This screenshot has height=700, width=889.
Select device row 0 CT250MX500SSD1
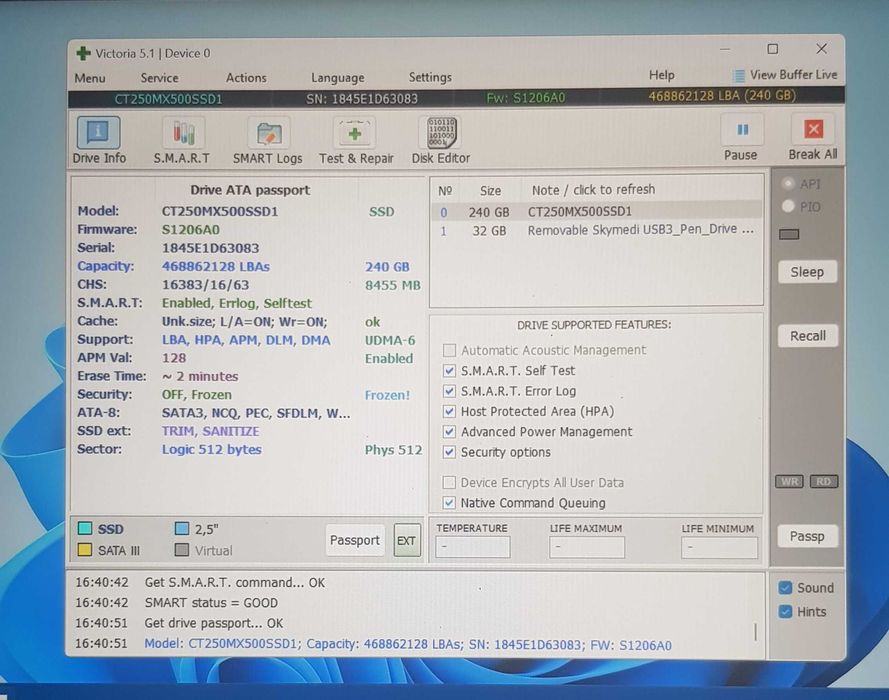pos(596,212)
